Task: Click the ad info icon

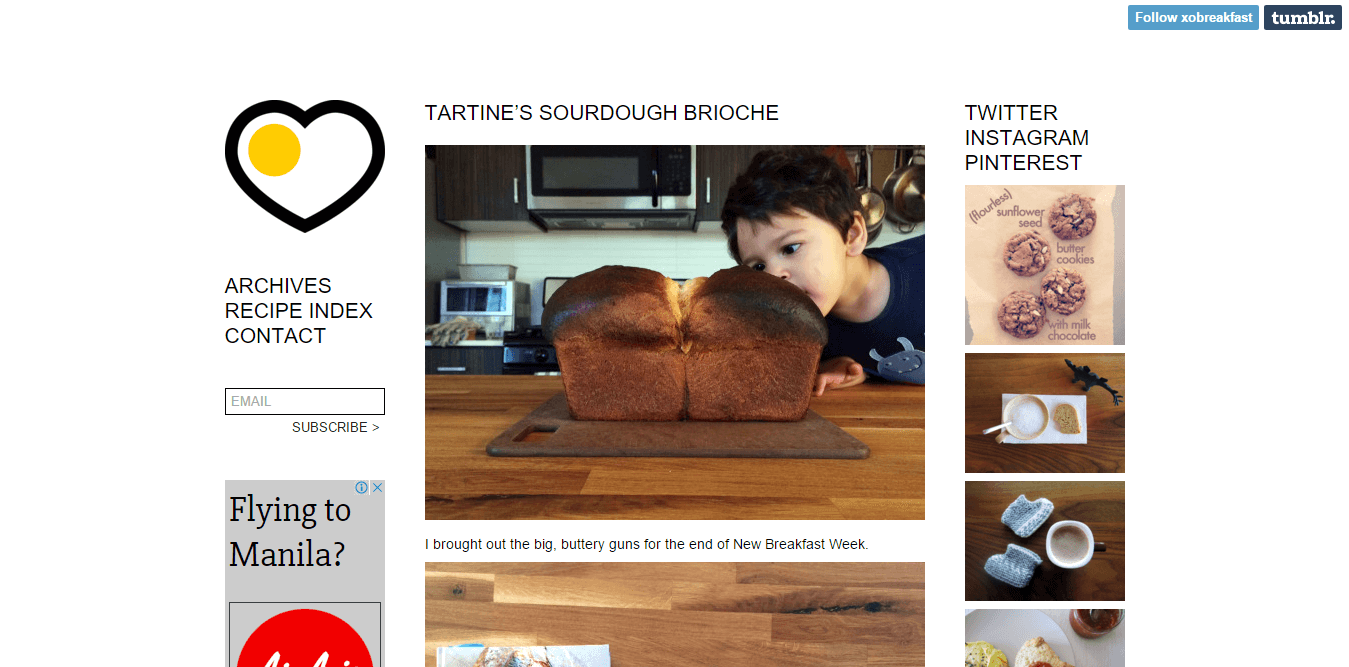Action: tap(362, 488)
